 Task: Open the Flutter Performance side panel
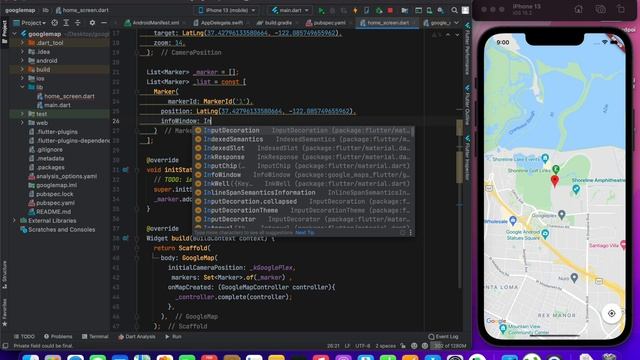(x=468, y=49)
